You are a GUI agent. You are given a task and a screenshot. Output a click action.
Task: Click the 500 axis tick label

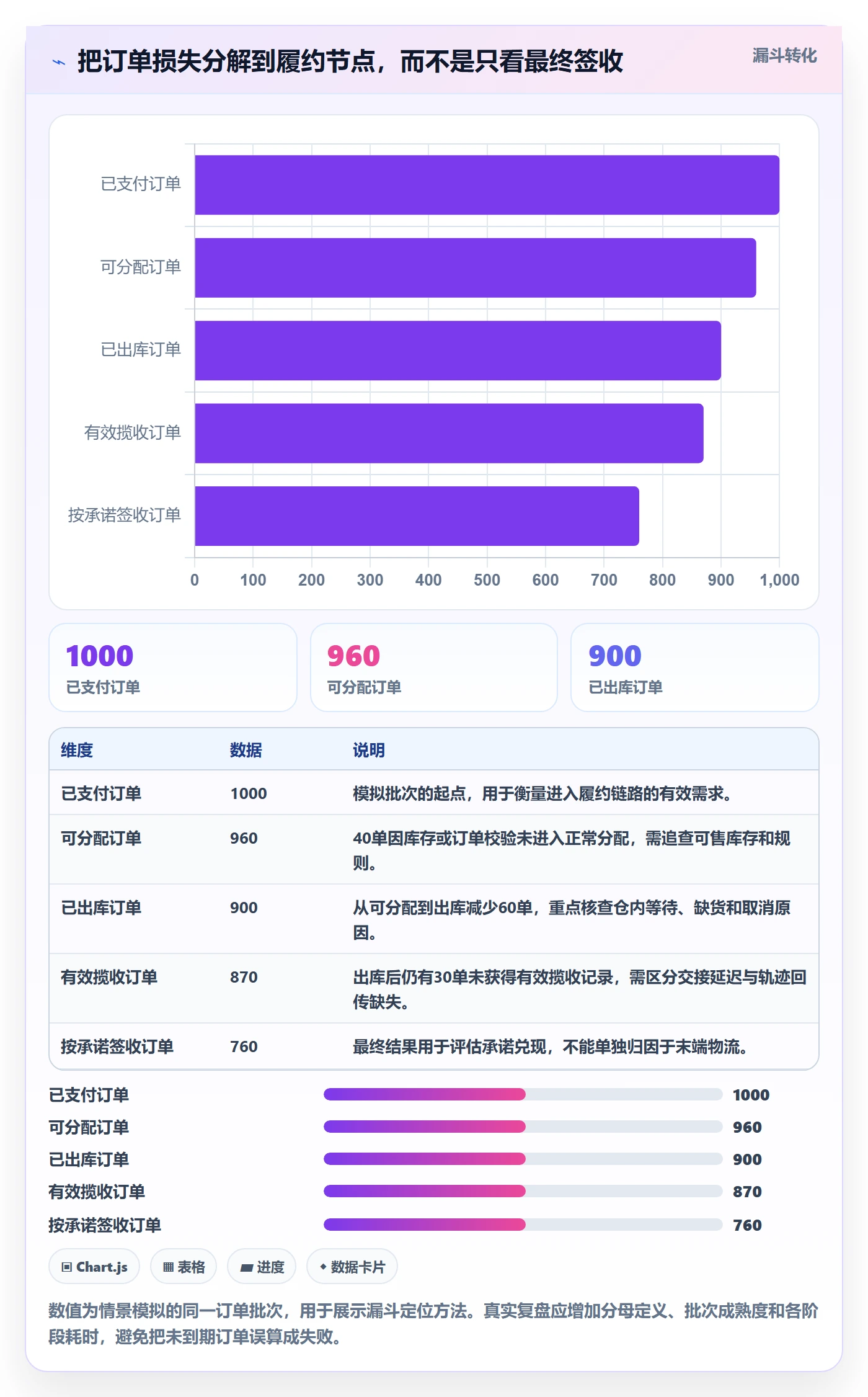[x=487, y=580]
